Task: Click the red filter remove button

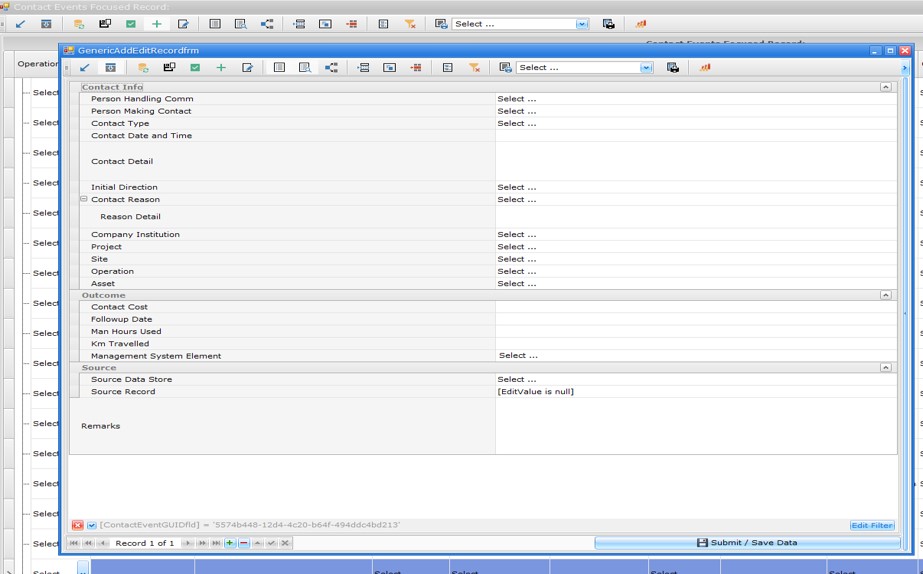Action: 77,525
